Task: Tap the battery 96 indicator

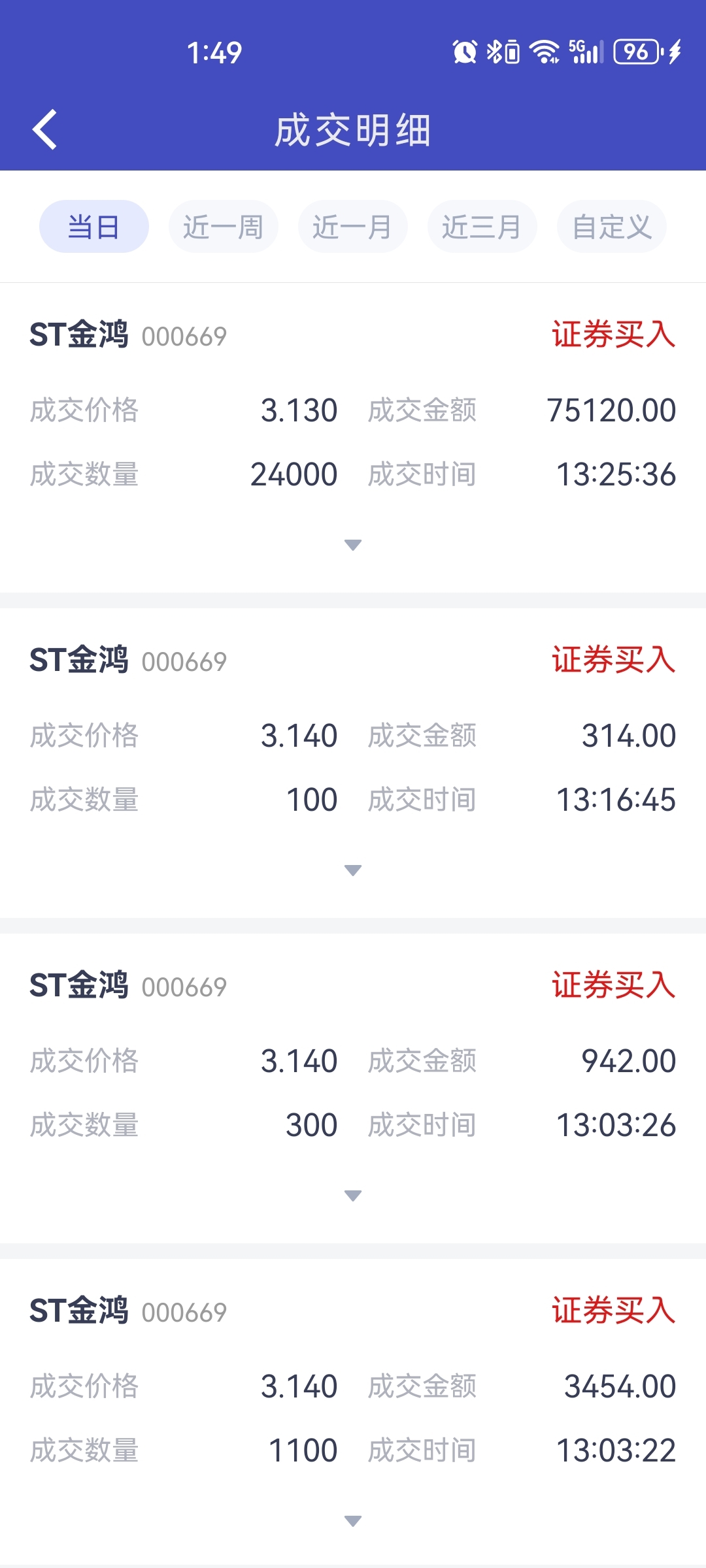Action: click(x=647, y=52)
